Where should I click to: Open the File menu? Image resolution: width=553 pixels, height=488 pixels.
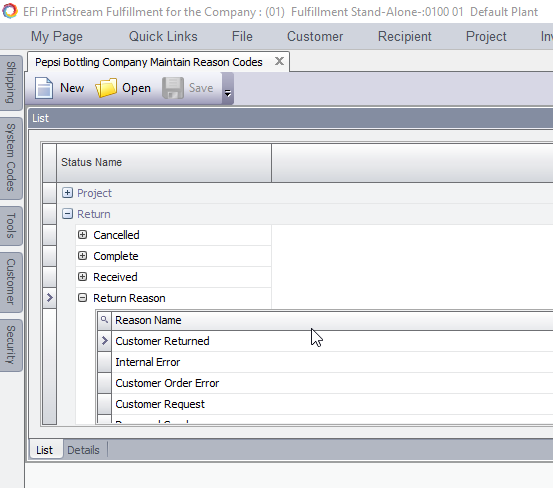[x=242, y=36]
